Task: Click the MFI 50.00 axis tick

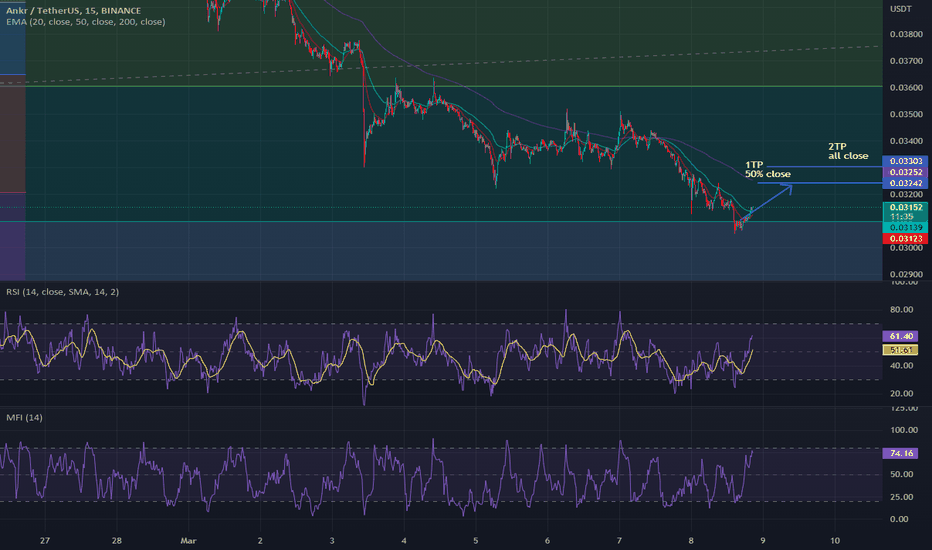Action: (x=901, y=474)
